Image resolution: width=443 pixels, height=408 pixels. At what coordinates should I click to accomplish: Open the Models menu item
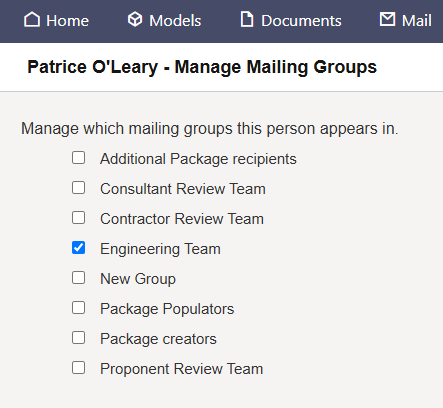click(x=164, y=20)
